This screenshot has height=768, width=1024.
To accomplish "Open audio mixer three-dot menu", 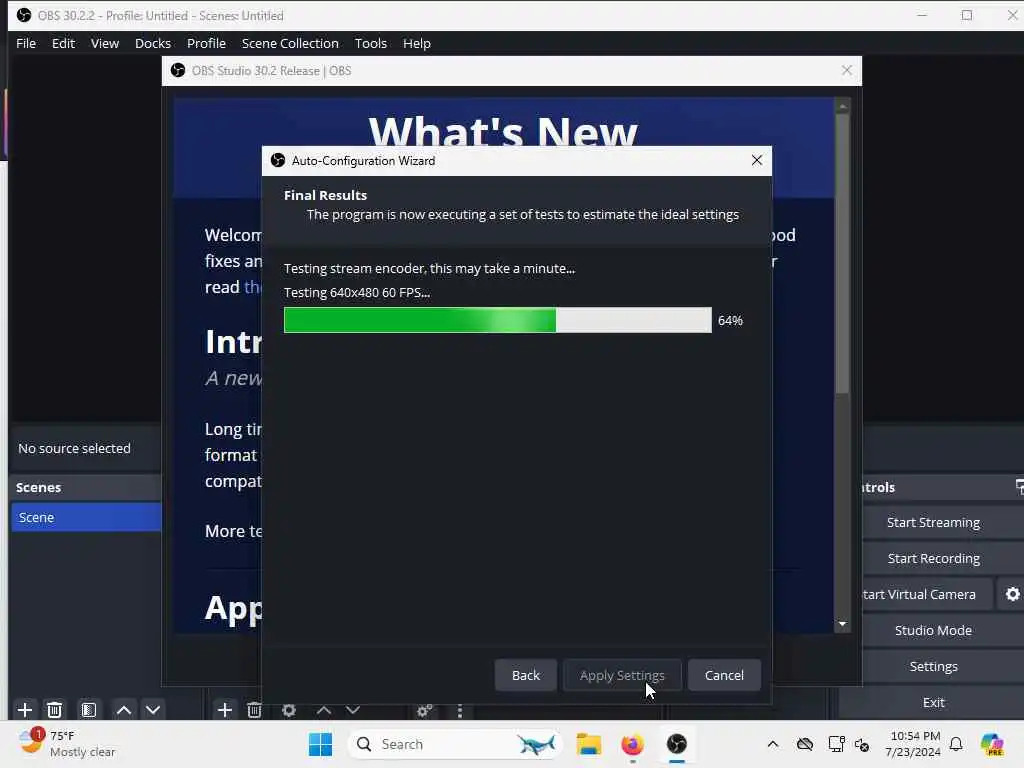I will (460, 710).
